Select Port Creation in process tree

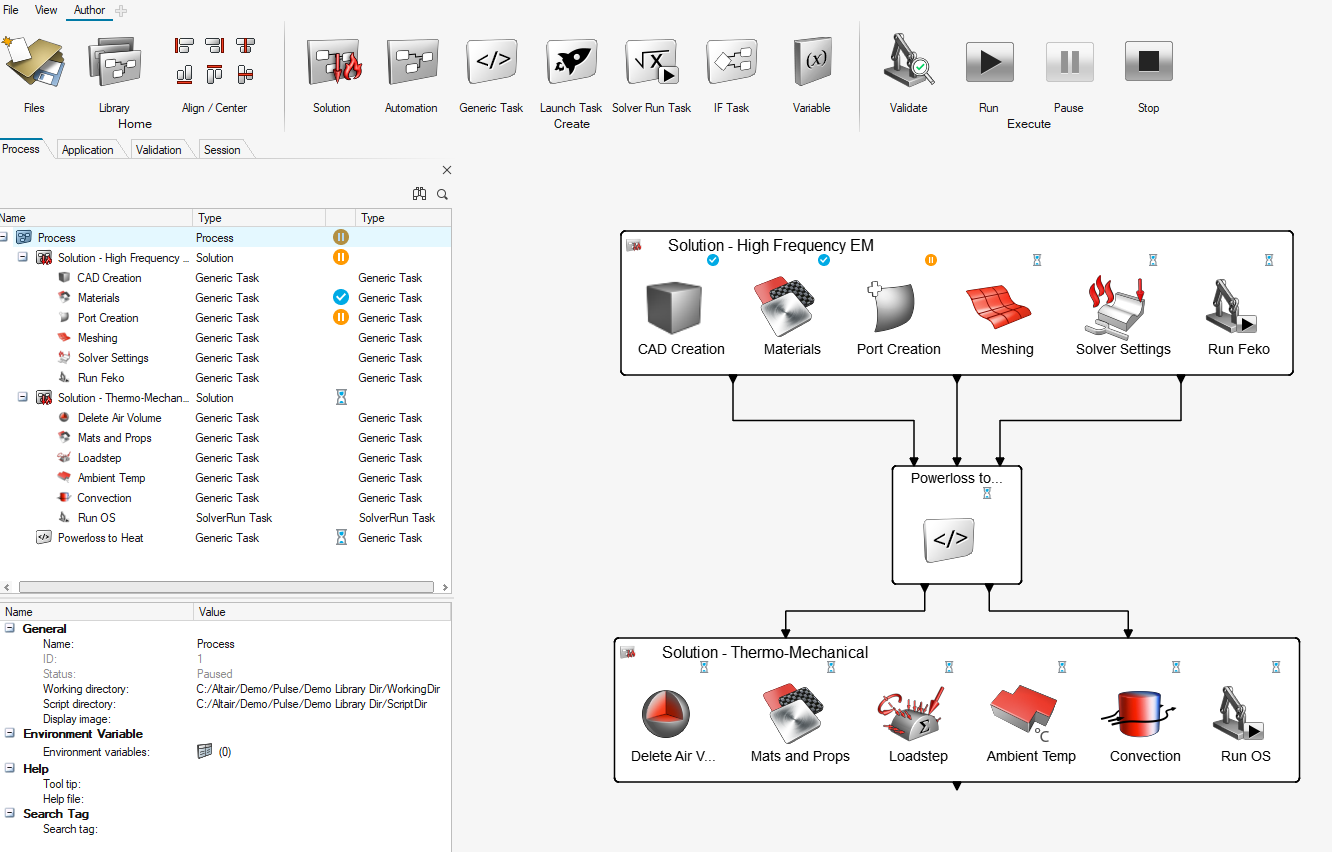(108, 318)
